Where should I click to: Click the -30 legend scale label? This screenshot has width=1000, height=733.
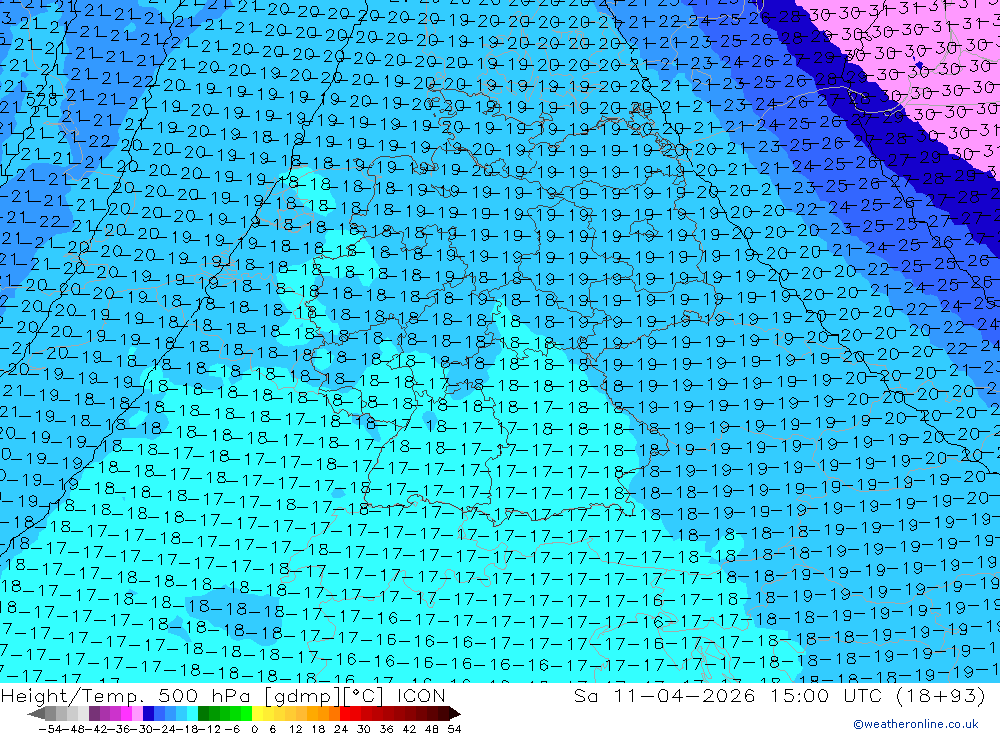(x=142, y=729)
